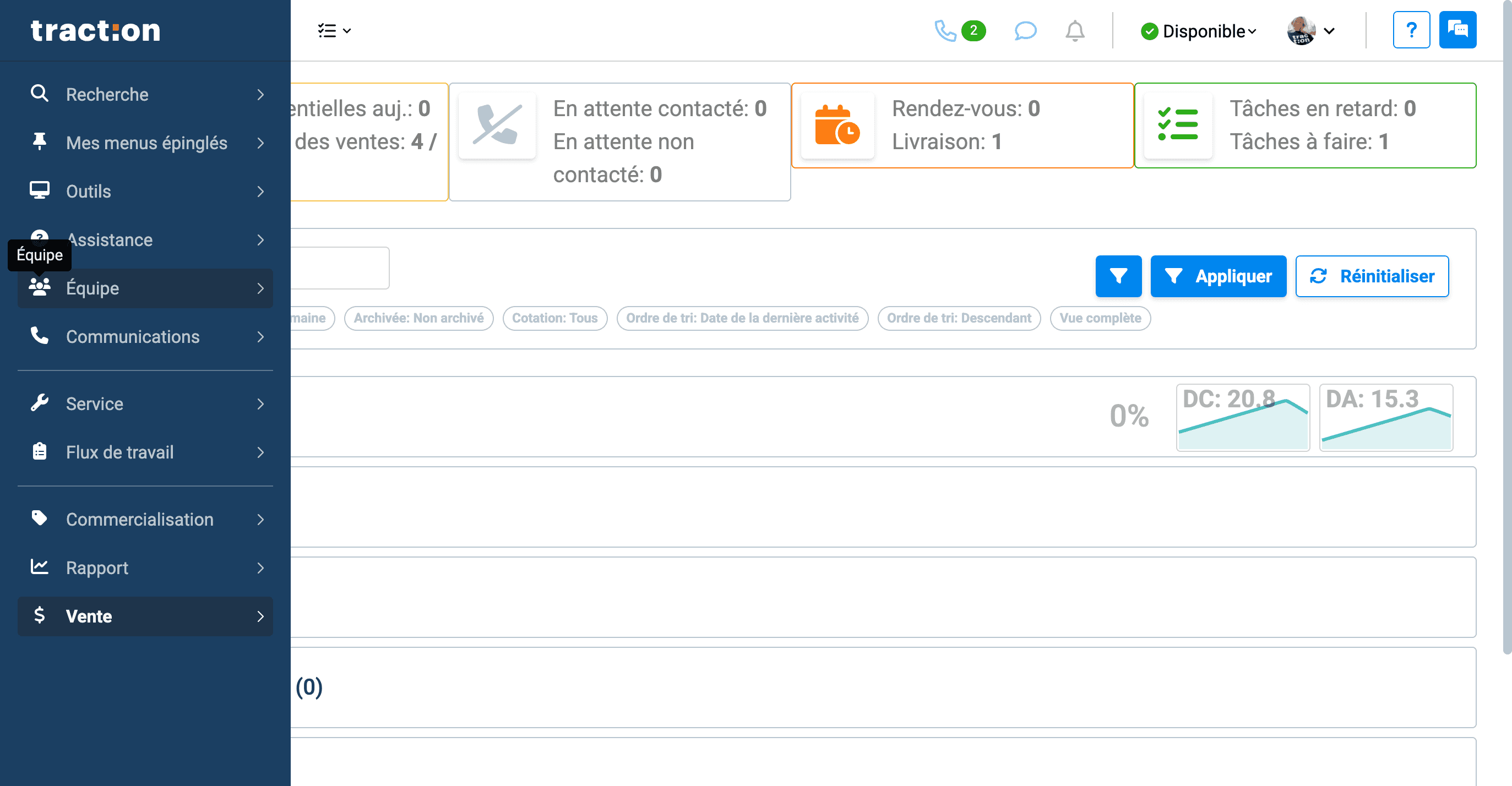1512x786 pixels.
Task: Click the clipboard icon beside Flux de travail
Action: pos(39,452)
